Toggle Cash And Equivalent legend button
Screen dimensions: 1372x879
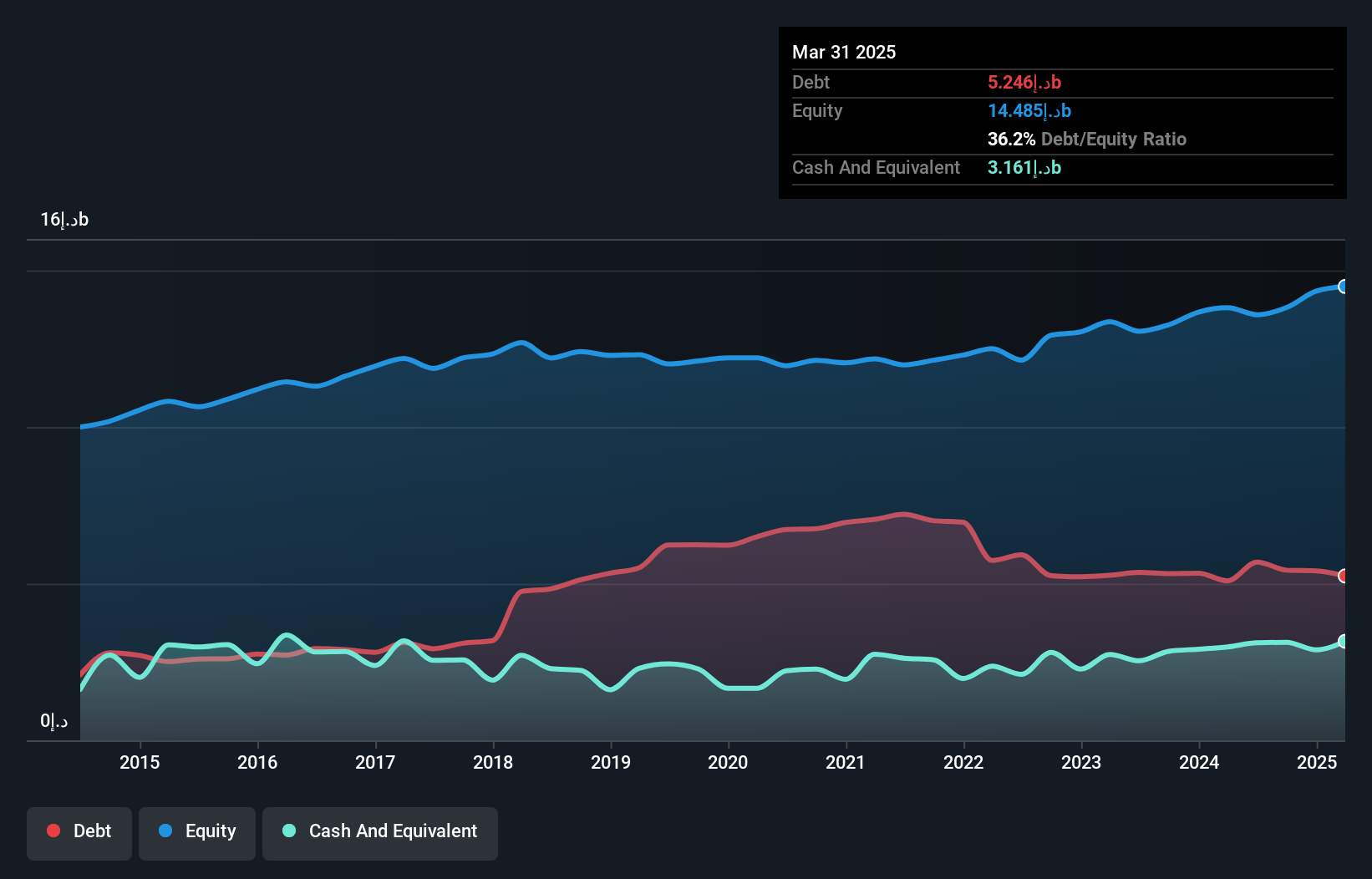380,833
